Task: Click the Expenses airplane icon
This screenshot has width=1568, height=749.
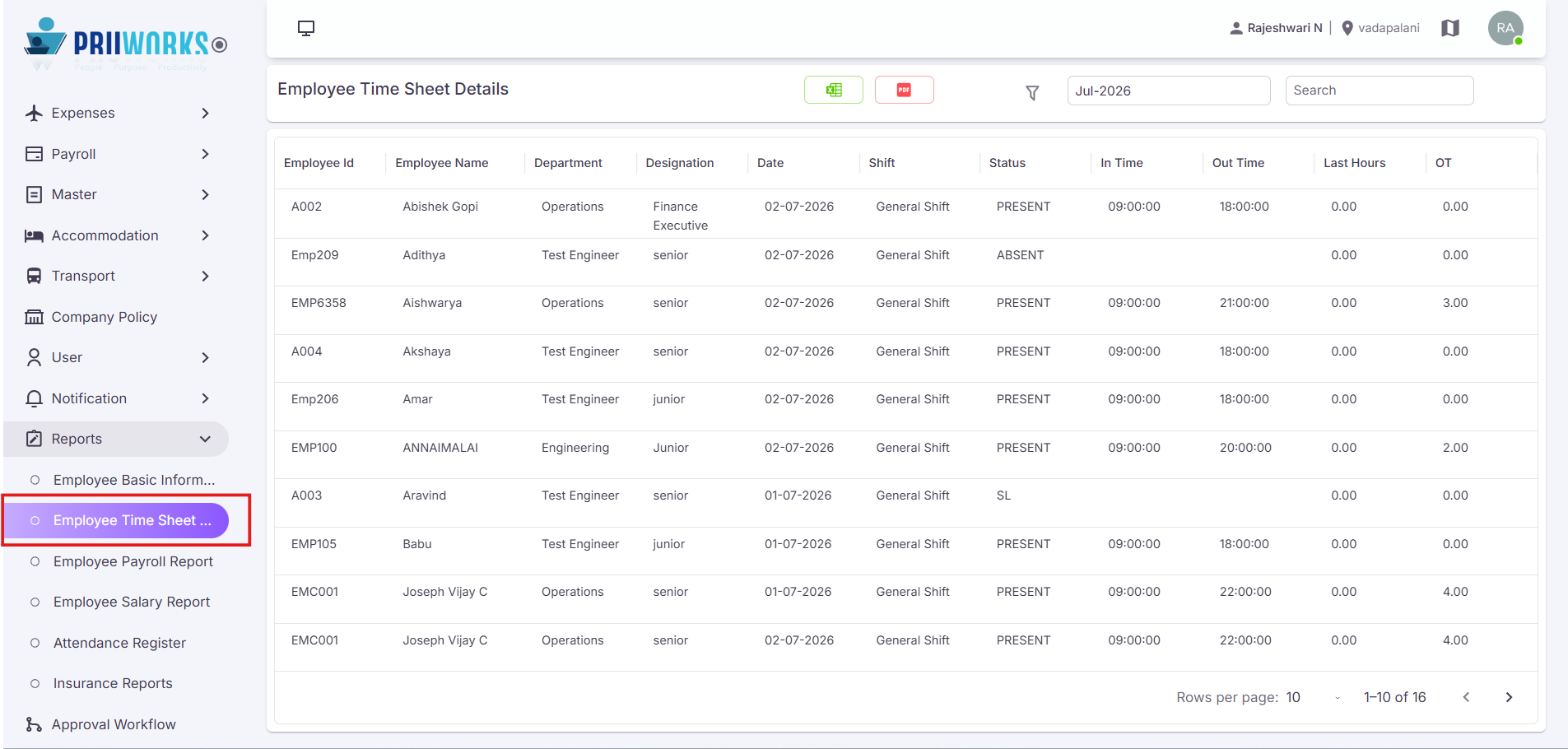Action: point(34,113)
